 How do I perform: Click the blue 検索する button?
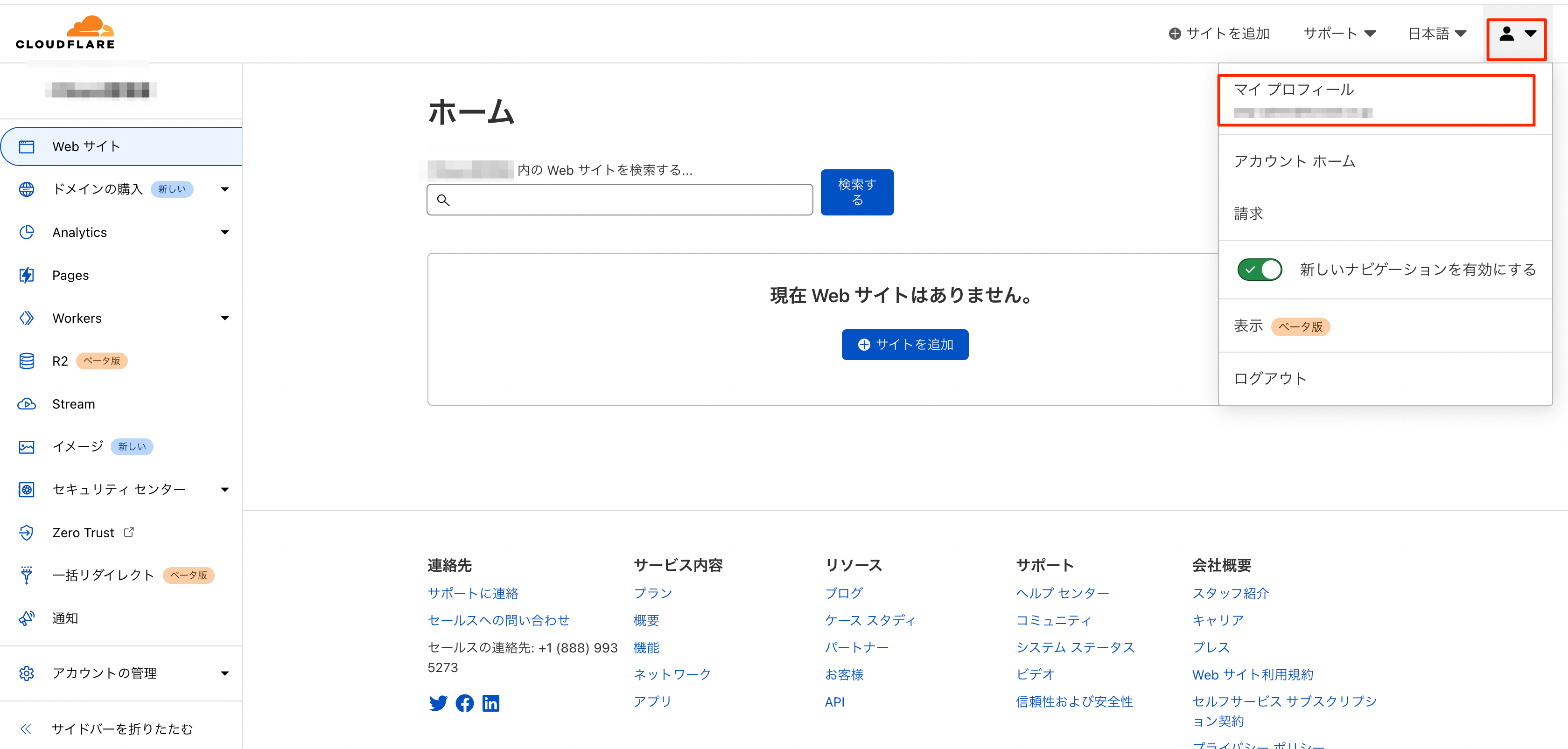pyautogui.click(x=856, y=192)
